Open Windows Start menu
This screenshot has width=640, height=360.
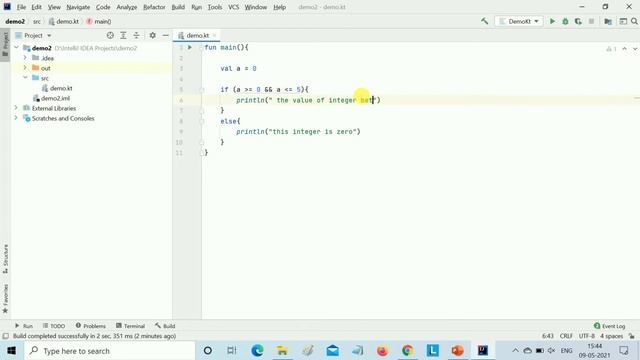click(x=11, y=351)
